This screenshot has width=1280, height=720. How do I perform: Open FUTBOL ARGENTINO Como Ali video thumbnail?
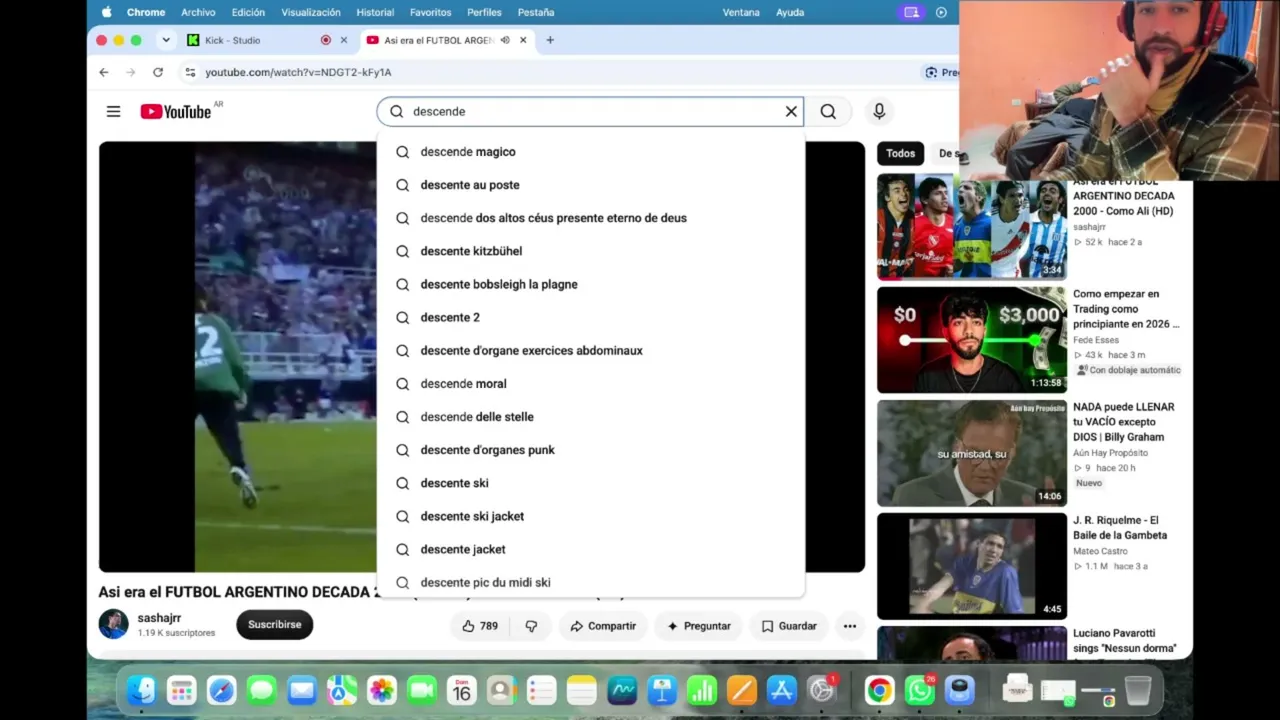point(972,228)
